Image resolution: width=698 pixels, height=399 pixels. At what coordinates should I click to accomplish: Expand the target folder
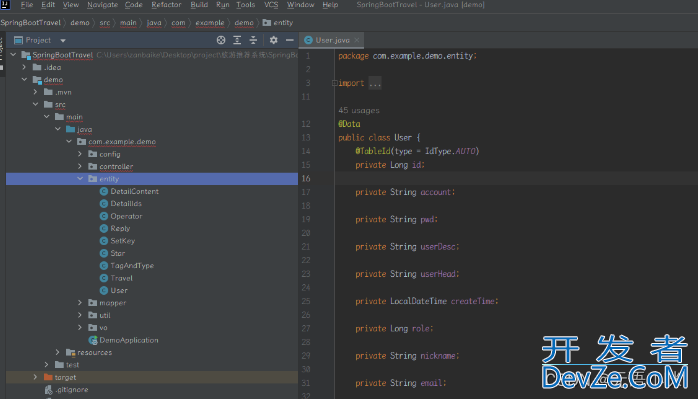pos(36,377)
